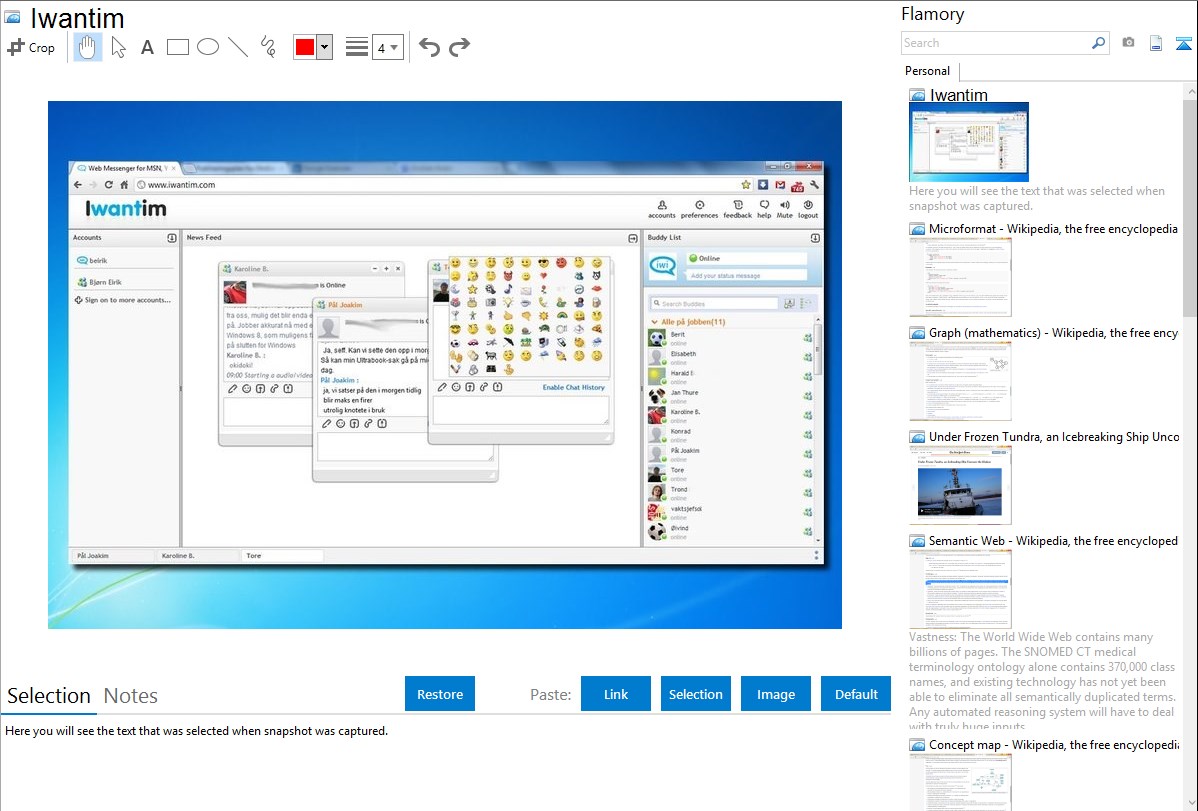Switch to the Notes tab
Screen dimensions: 1198x811
click(131, 696)
